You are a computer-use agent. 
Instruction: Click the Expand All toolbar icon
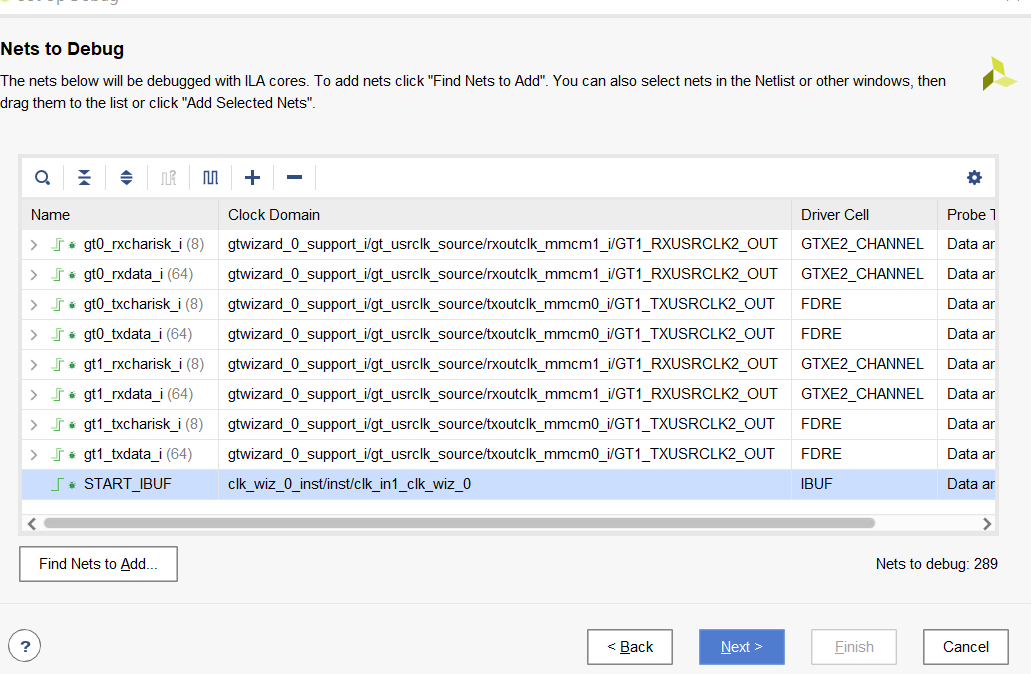click(126, 178)
